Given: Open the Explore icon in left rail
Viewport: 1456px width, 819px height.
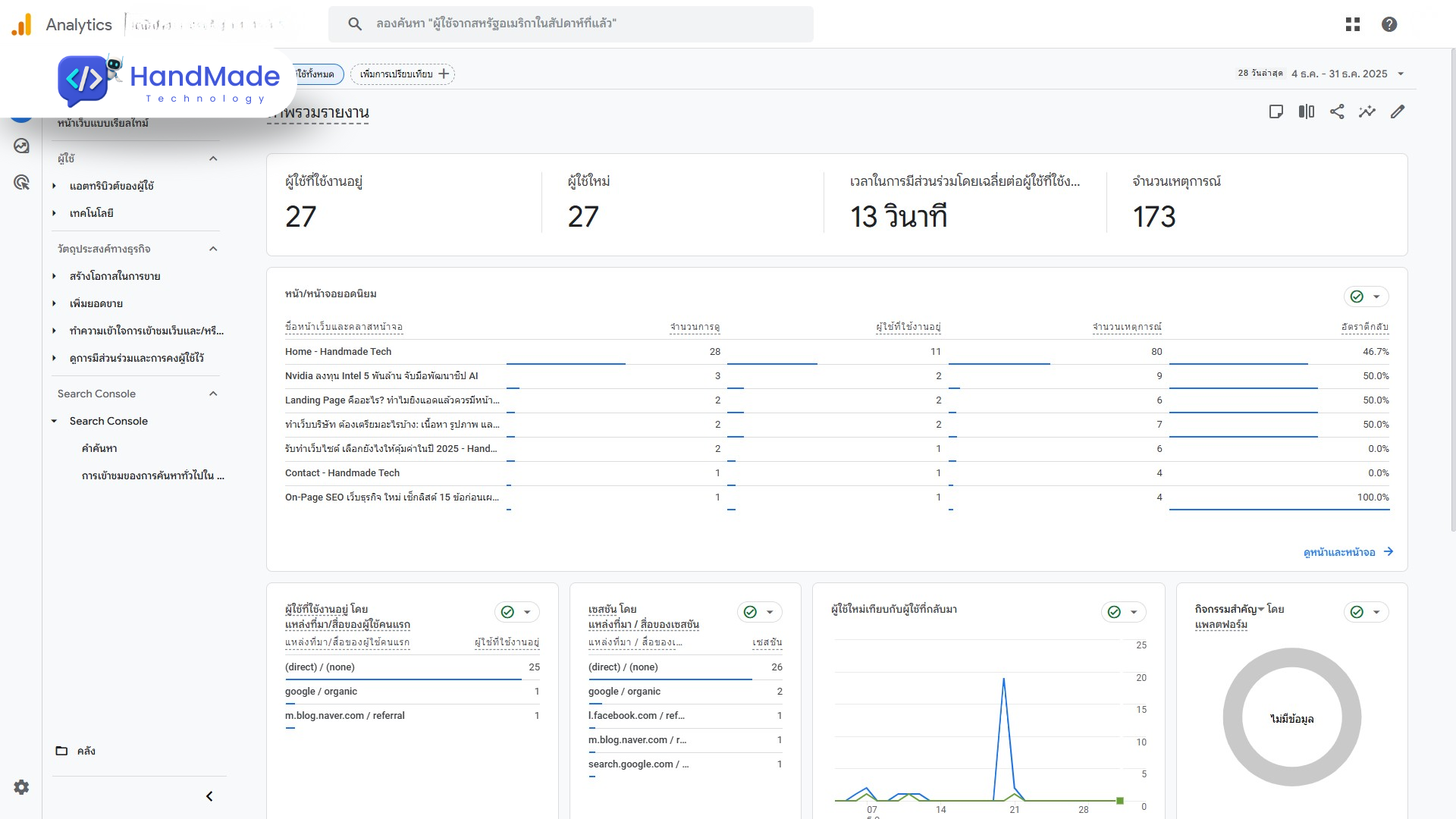Looking at the screenshot, I should 21,146.
